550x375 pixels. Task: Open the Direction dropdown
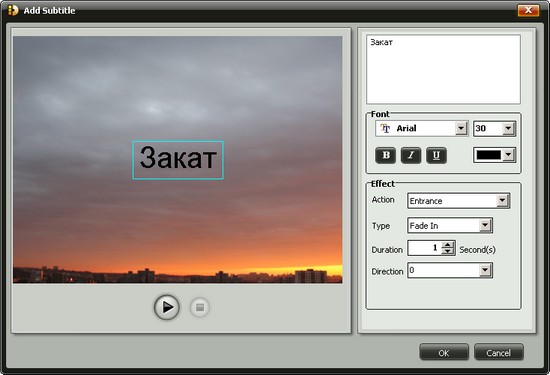tap(485, 270)
